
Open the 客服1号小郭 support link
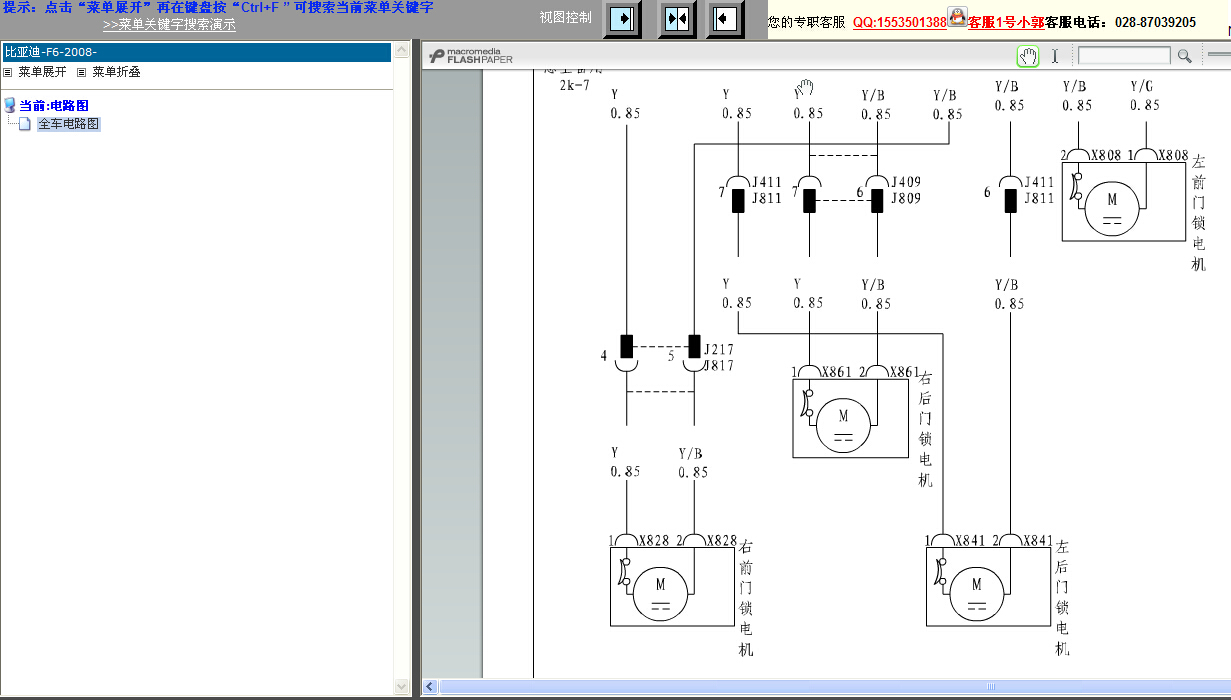pos(1006,22)
